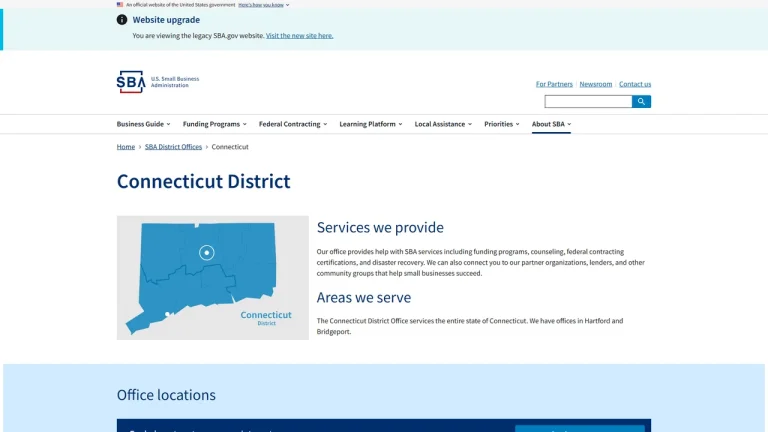Screen dimensions: 768x432
Task: Open the Federal Contracting dropdown
Action: click(x=293, y=124)
